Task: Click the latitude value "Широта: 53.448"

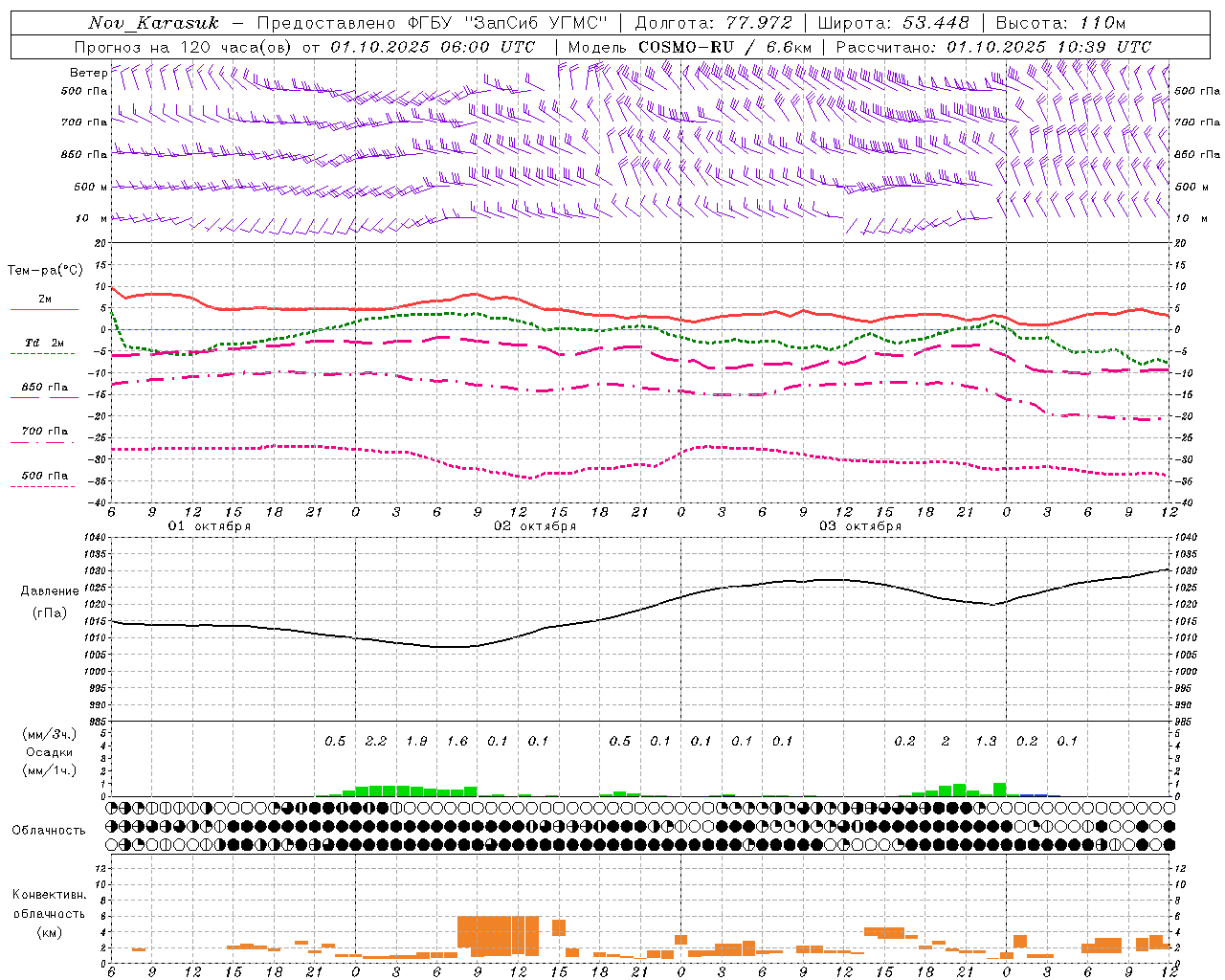Action: [x=894, y=23]
